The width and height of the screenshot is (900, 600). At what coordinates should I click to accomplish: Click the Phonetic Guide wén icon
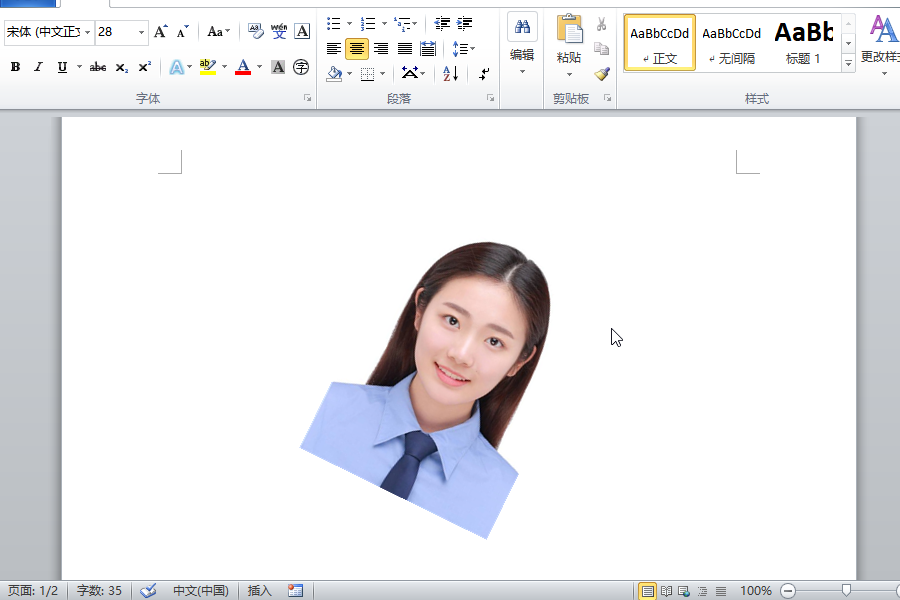point(279,32)
